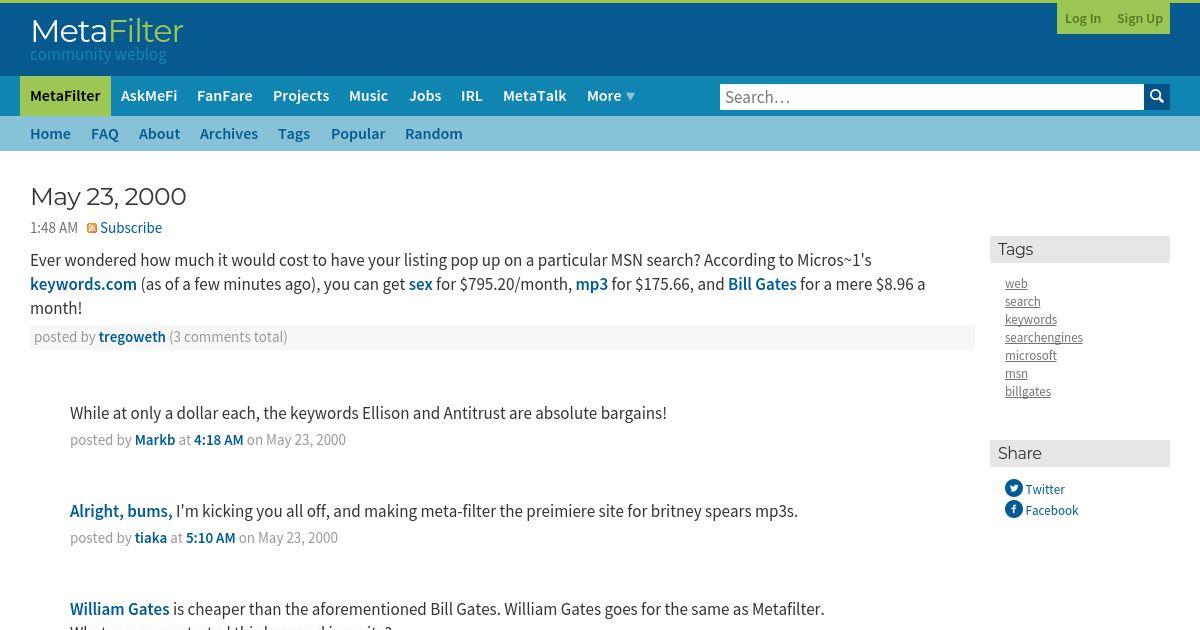Follow the 'Bill Gates' link
The width and height of the screenshot is (1200, 630).
762,284
